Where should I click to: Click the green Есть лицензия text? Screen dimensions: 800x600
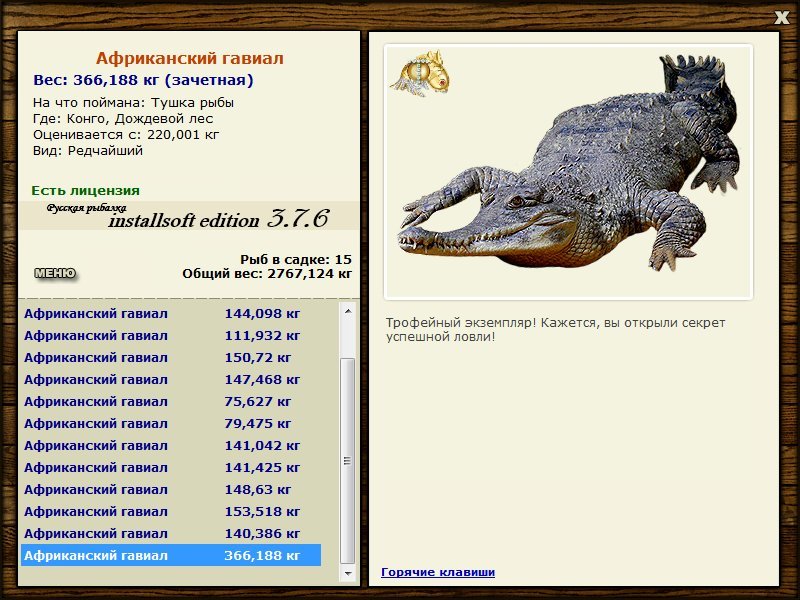[x=85, y=190]
